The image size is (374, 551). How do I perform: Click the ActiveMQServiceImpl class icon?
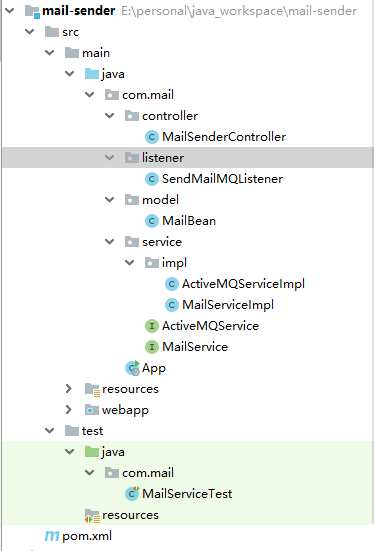pos(172,284)
